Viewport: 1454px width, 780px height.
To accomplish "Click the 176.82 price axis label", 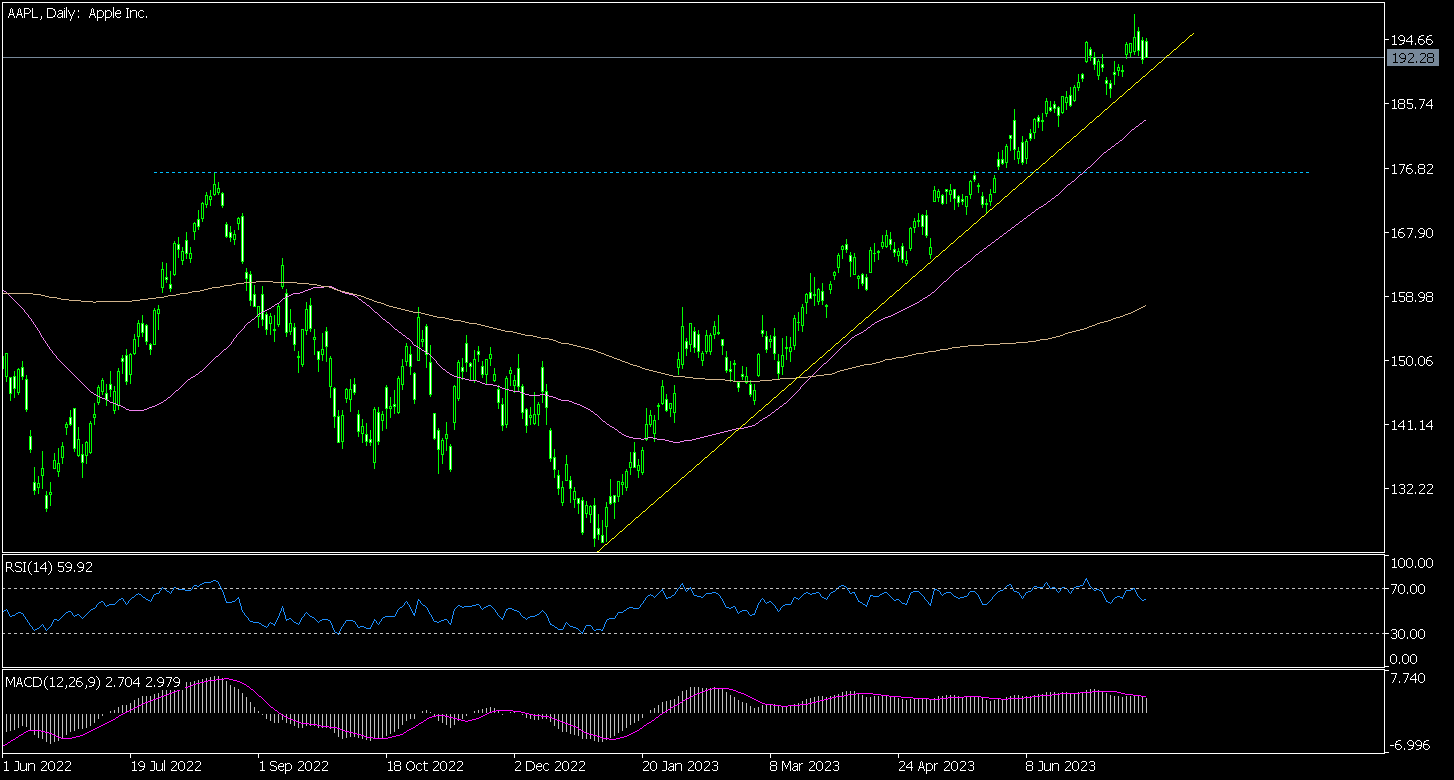I will pyautogui.click(x=1410, y=169).
